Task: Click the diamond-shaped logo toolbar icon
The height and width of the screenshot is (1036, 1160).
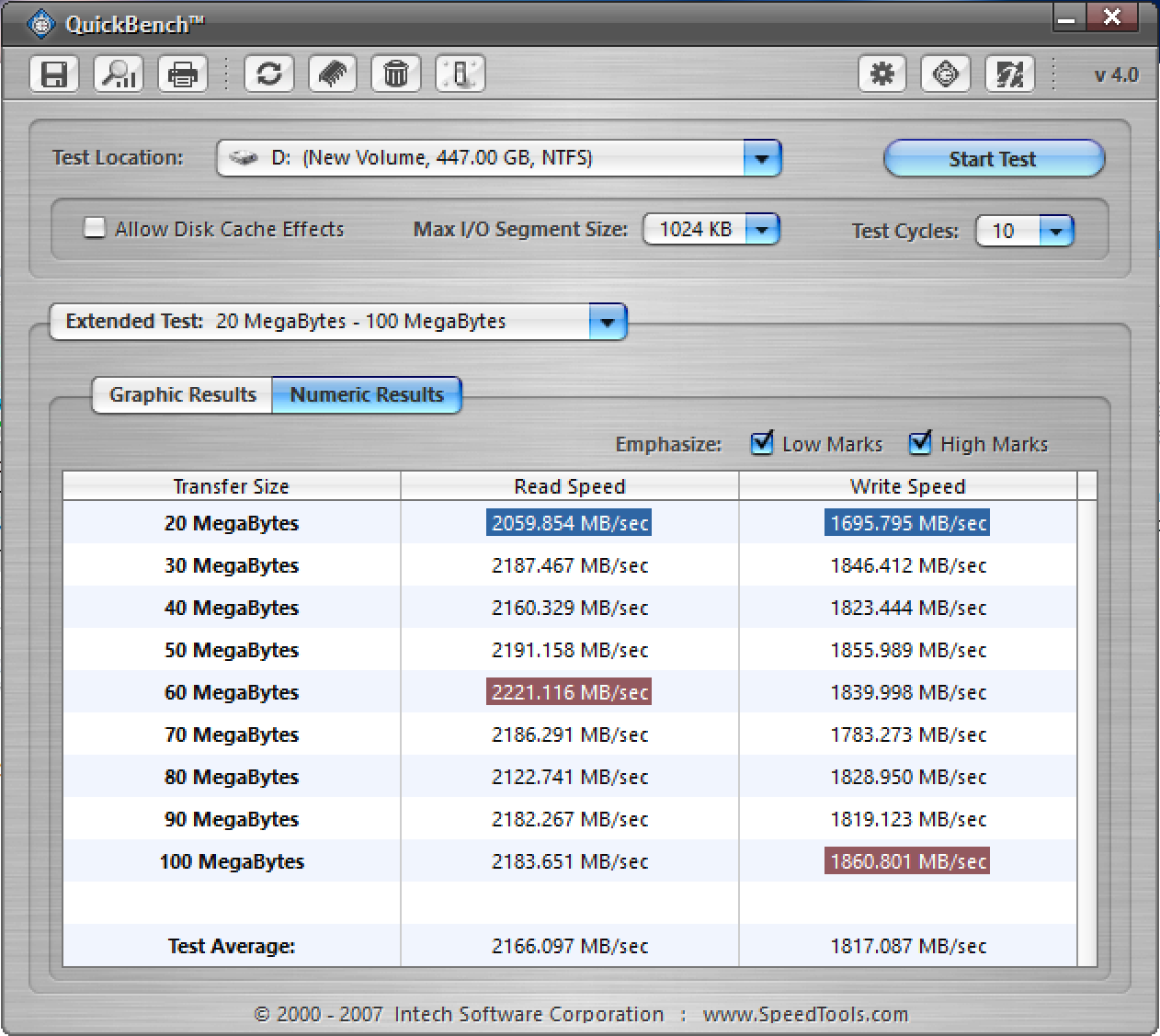Action: point(946,74)
